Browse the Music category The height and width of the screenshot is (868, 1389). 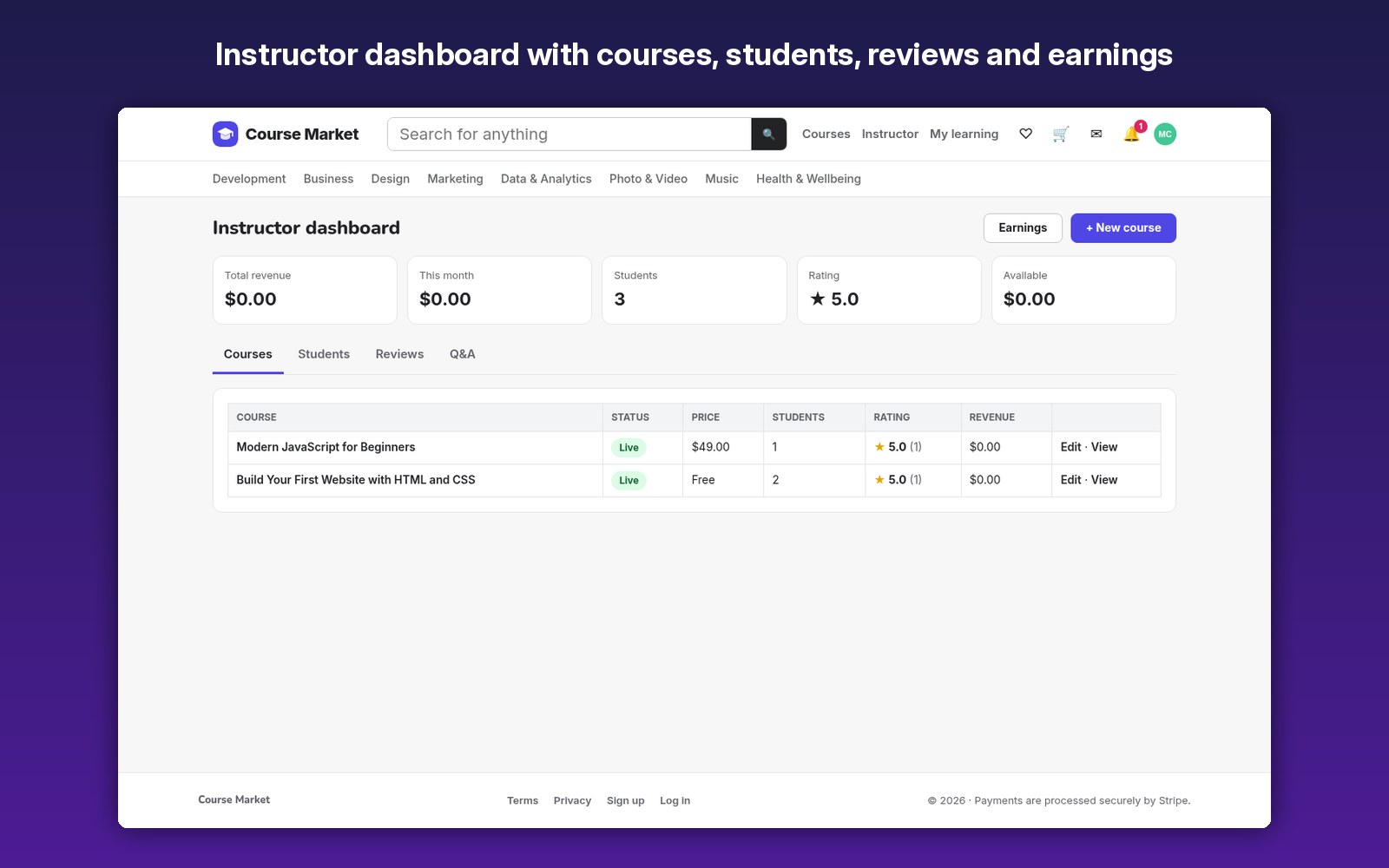(x=721, y=179)
